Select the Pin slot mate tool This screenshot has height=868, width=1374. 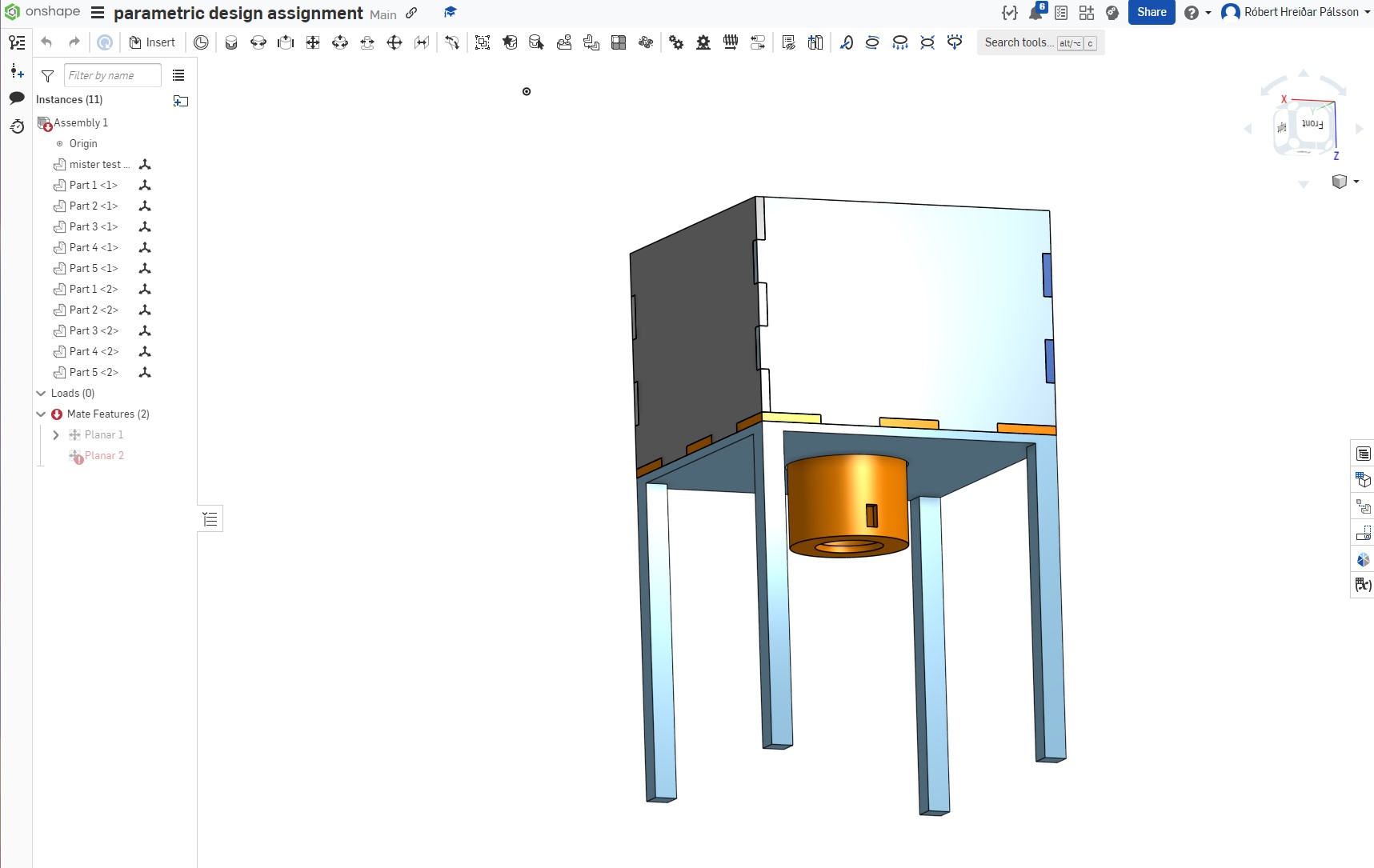pyautogui.click(x=367, y=42)
